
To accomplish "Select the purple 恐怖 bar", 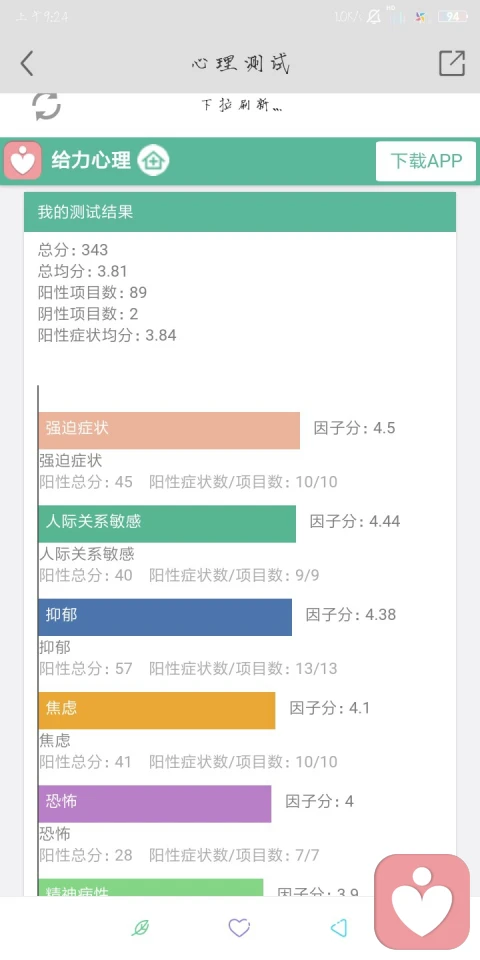I will 155,804.
